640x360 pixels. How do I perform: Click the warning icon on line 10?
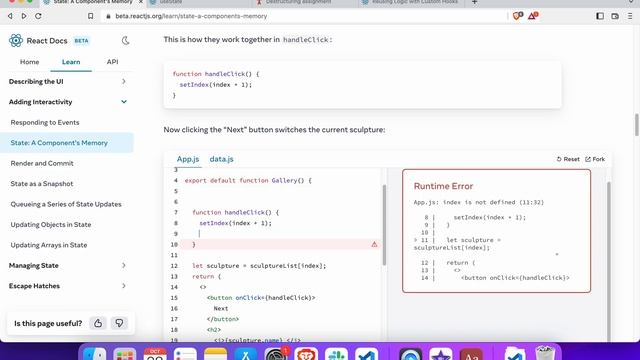(x=374, y=244)
